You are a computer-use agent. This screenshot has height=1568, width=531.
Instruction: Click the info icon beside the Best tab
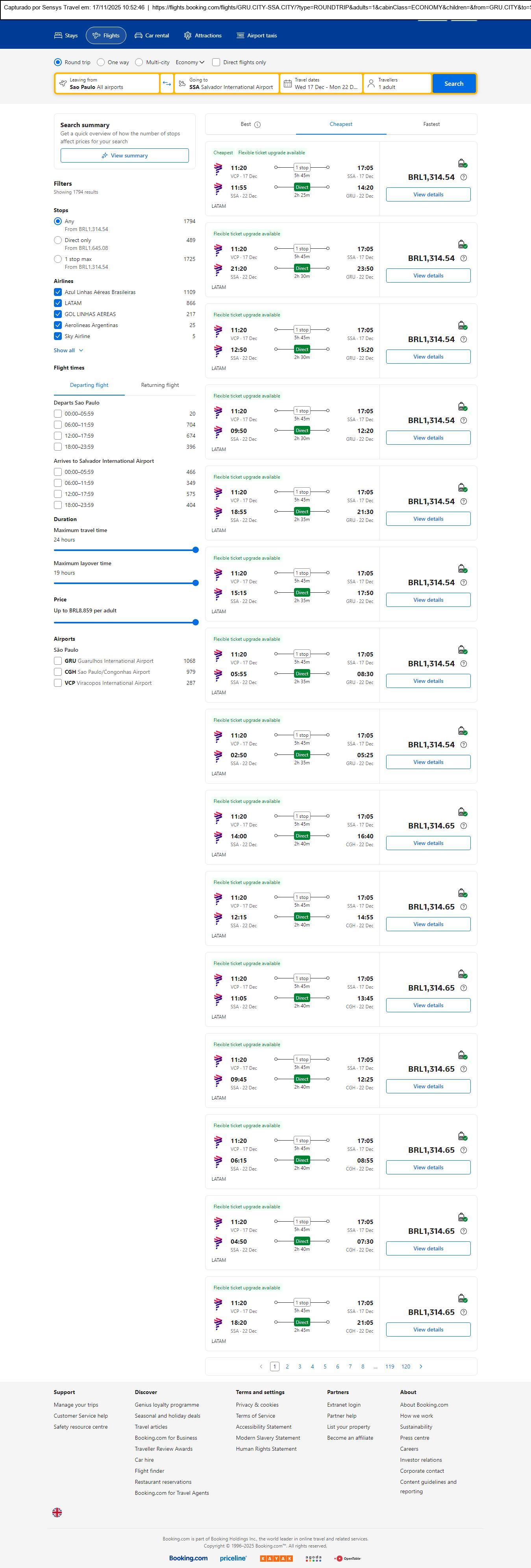click(257, 125)
